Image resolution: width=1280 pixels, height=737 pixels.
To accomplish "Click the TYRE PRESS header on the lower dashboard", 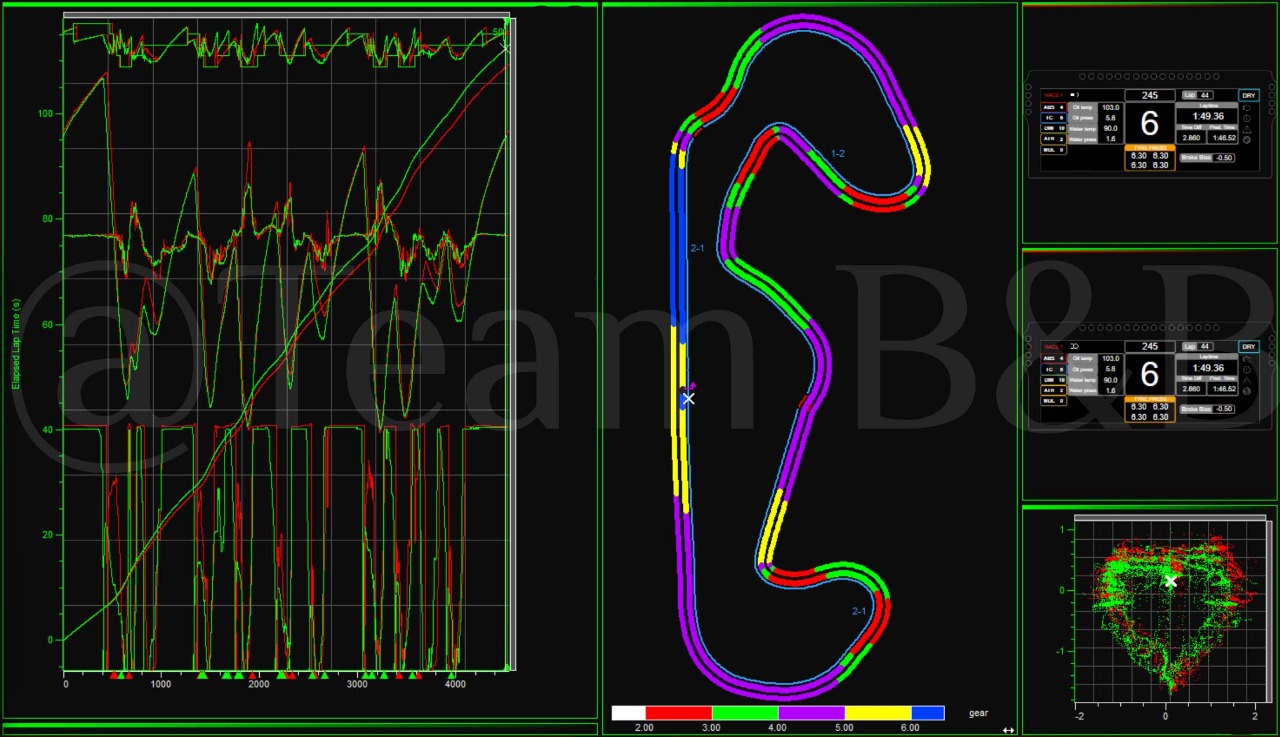I will (x=1150, y=399).
